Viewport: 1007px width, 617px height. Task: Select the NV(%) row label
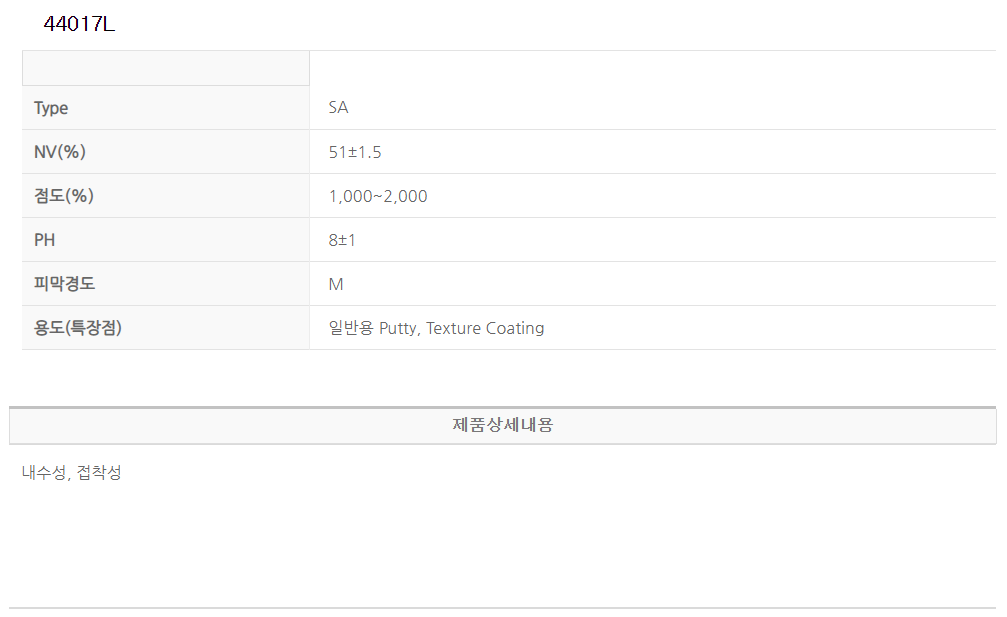60,152
